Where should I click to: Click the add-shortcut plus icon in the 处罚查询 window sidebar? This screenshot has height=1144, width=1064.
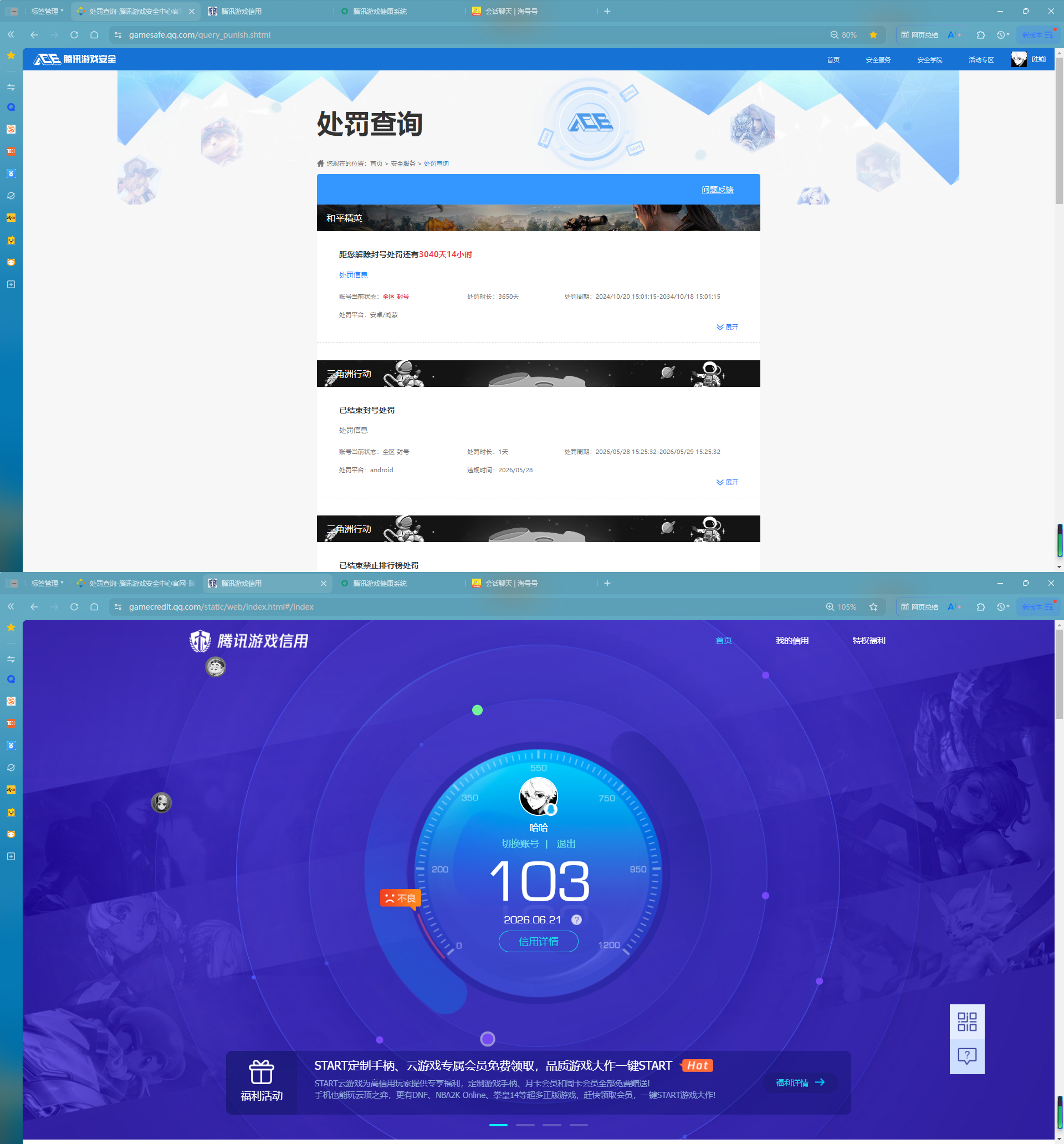tap(11, 284)
